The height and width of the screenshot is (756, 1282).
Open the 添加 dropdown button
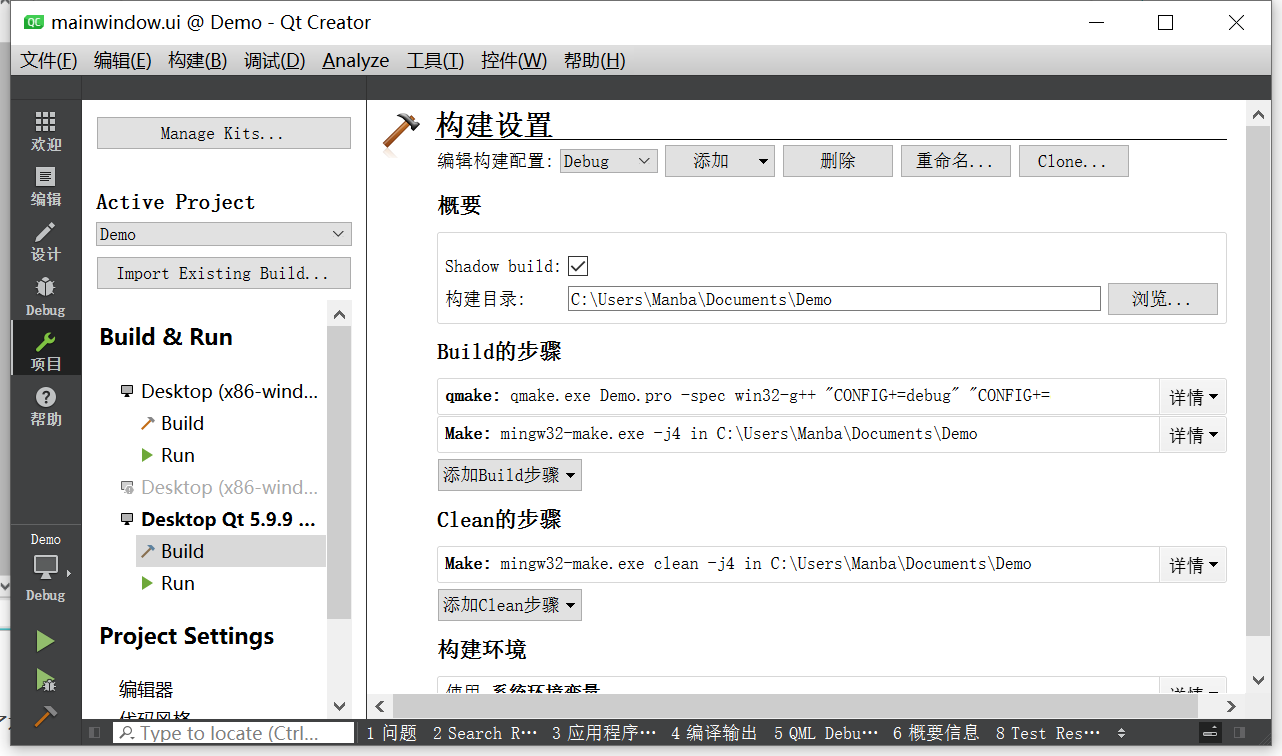[x=720, y=161]
